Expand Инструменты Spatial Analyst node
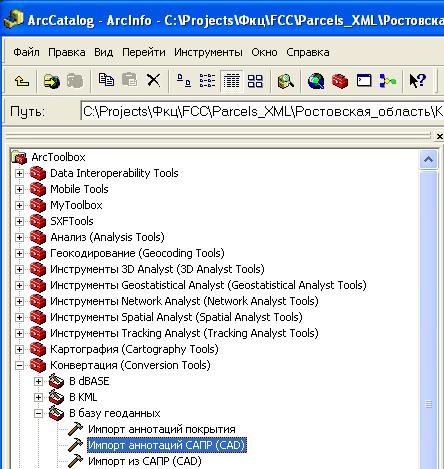This screenshot has width=444, height=469. pyautogui.click(x=19, y=317)
